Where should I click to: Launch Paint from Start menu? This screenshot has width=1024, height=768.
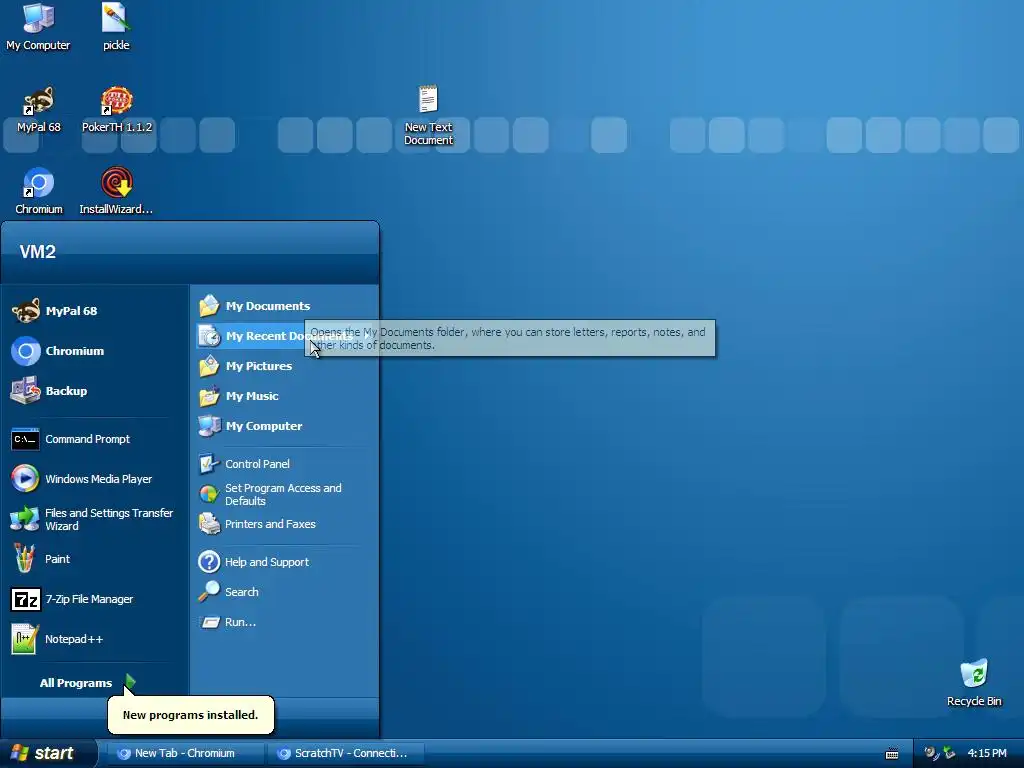coord(95,559)
